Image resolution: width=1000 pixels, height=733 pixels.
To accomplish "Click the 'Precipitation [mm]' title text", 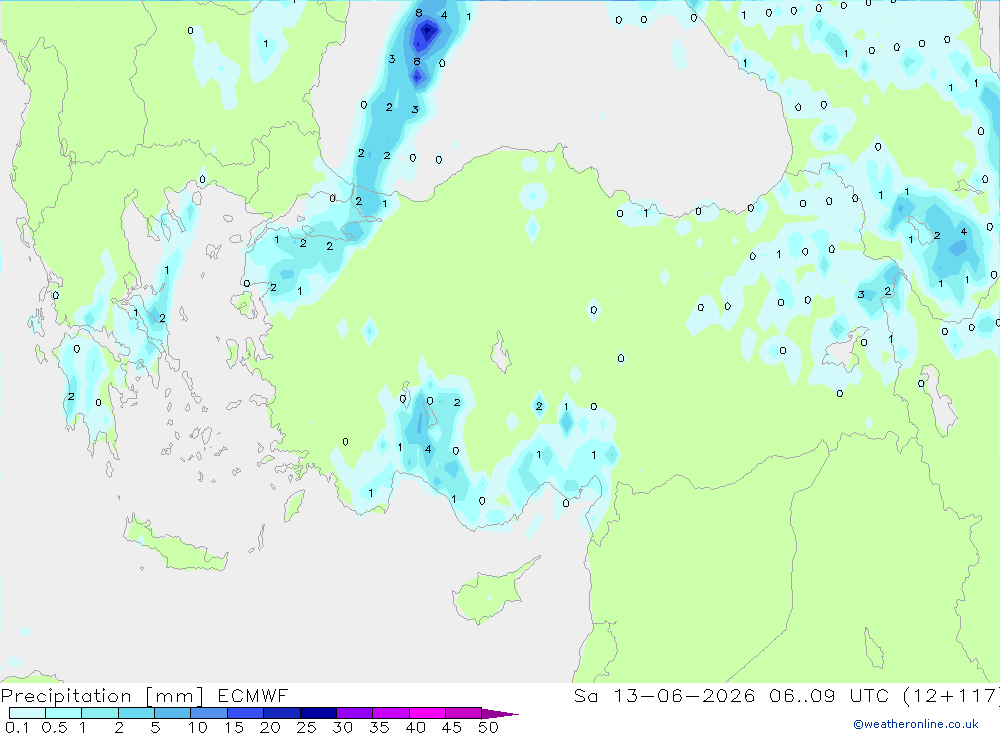I will pyautogui.click(x=102, y=696).
